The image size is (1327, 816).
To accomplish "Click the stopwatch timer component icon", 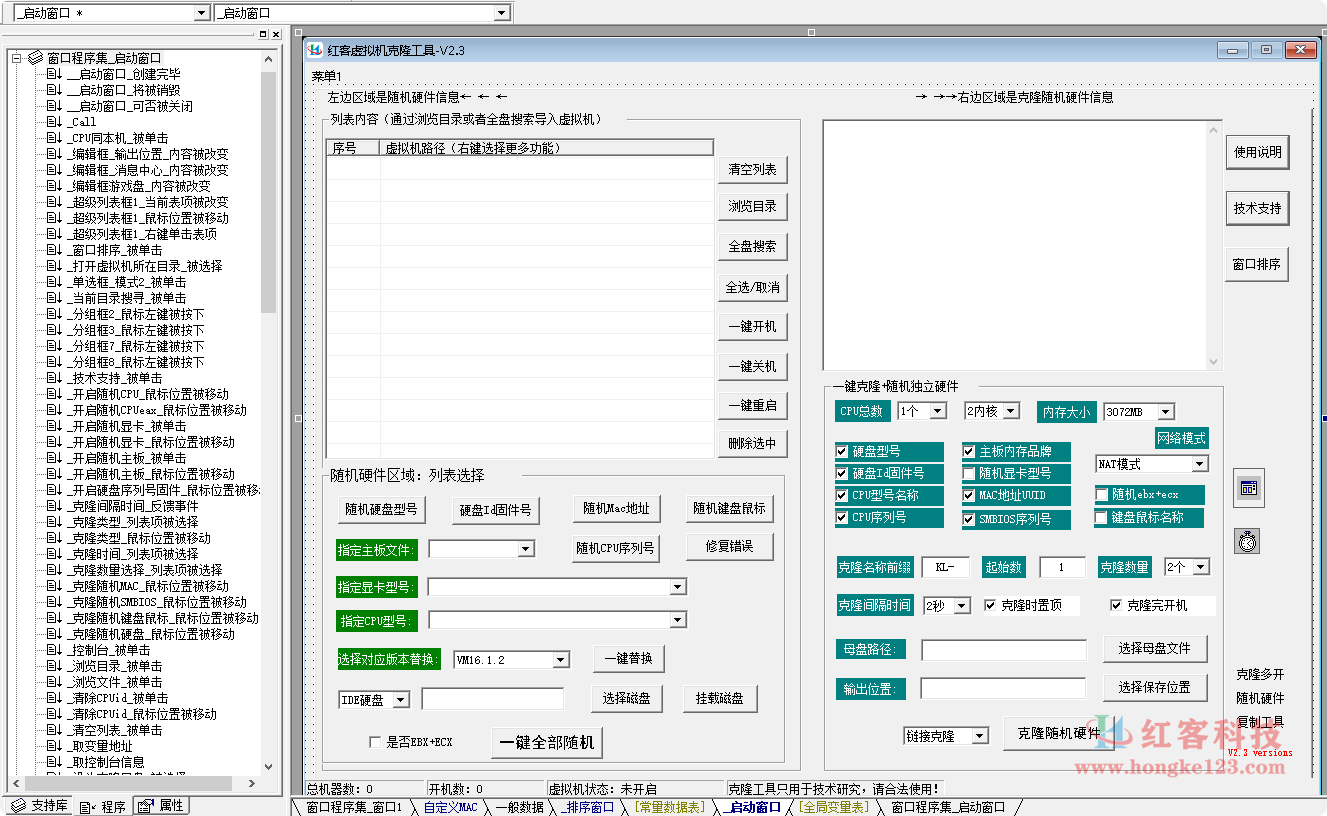I will [1246, 541].
